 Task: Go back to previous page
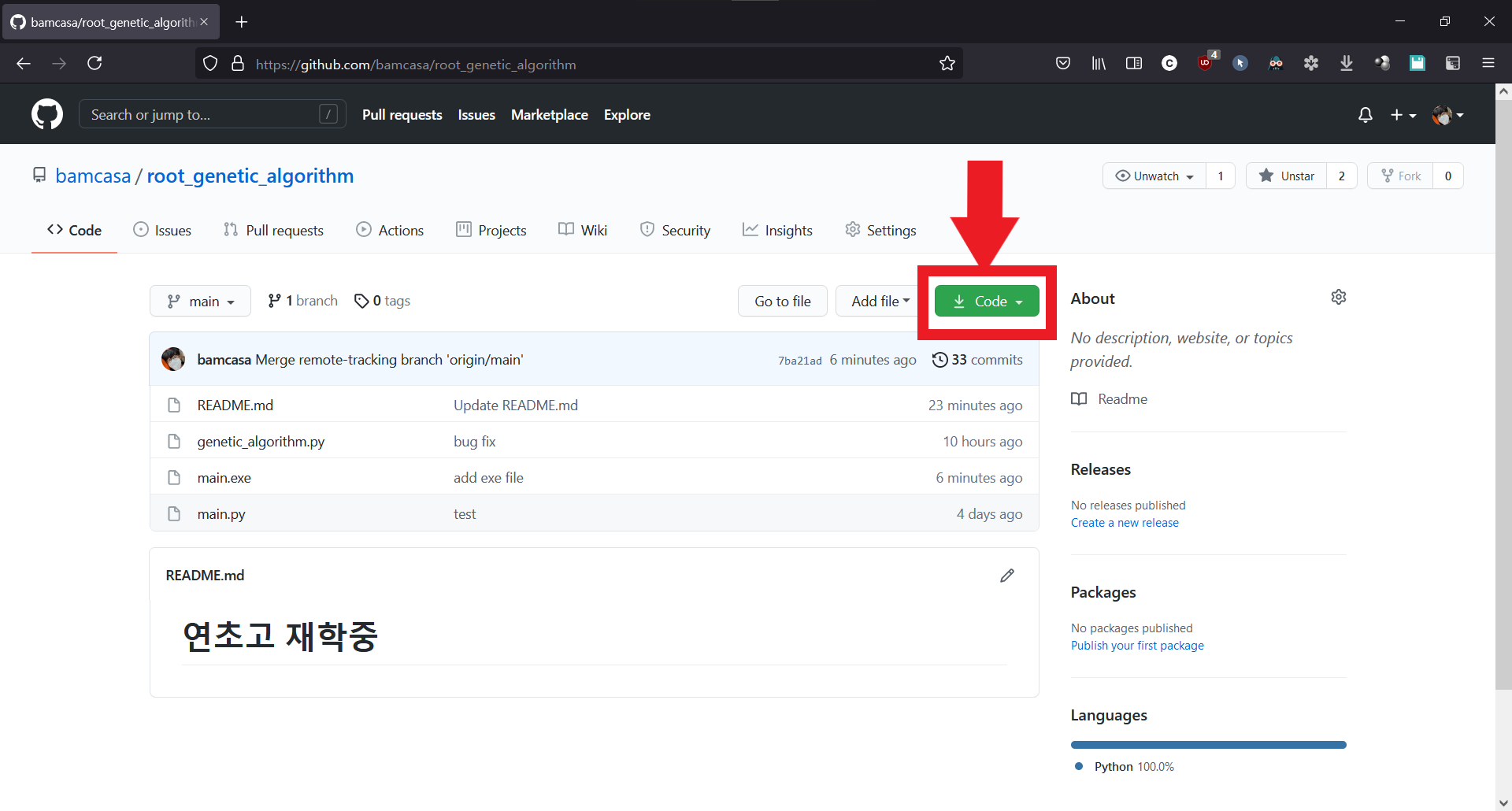click(24, 63)
